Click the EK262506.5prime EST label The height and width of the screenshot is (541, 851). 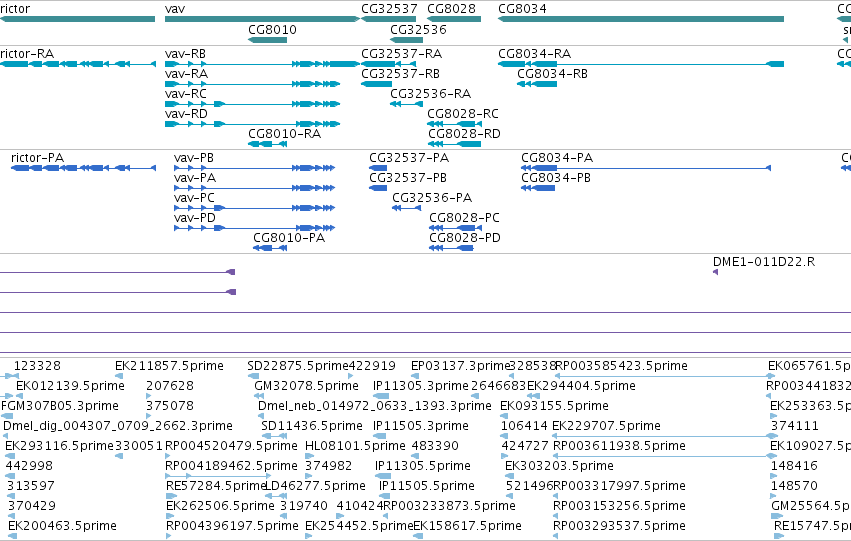[220, 506]
